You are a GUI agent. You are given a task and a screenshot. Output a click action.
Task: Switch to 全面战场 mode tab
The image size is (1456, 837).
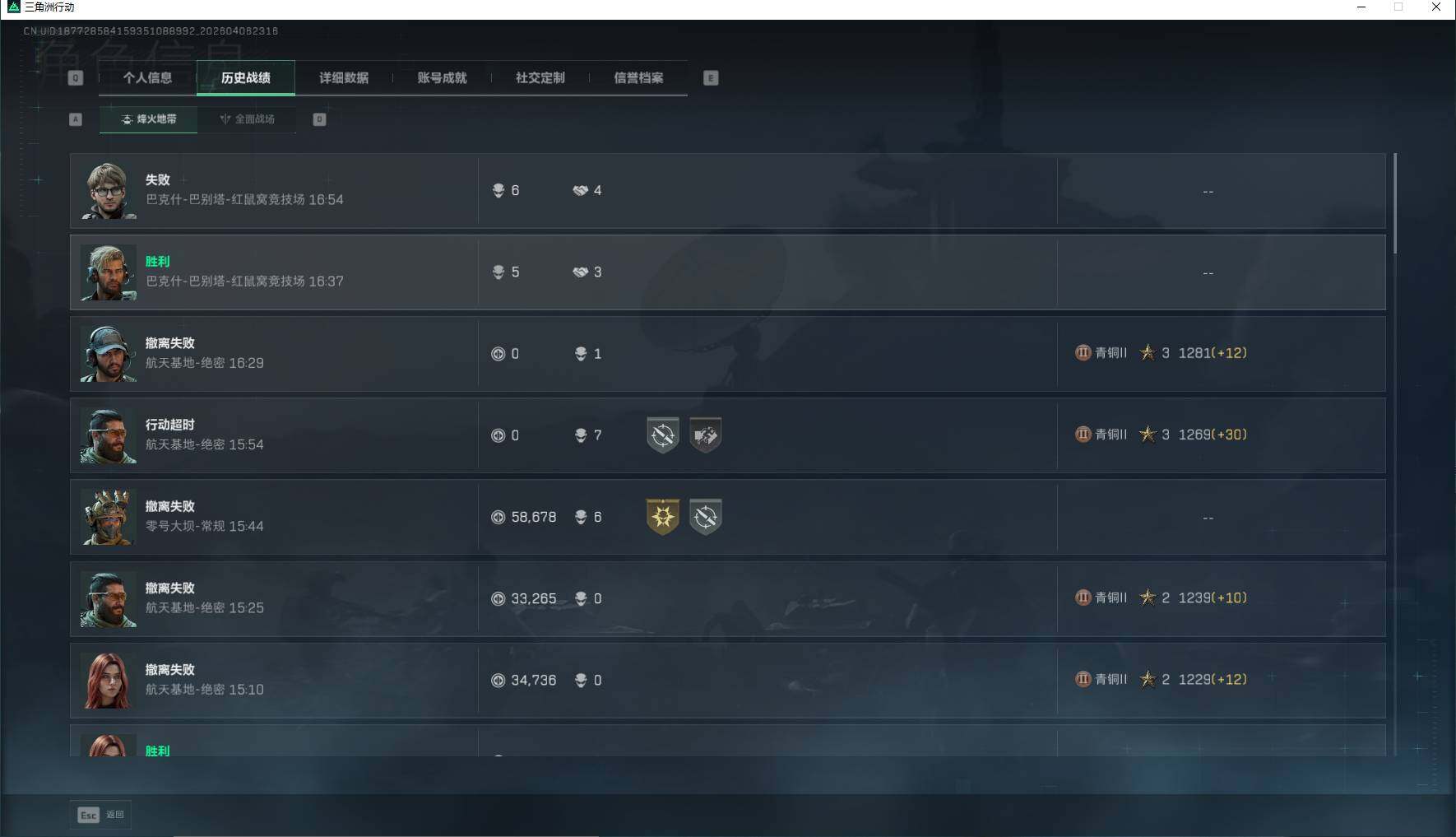[x=247, y=119]
